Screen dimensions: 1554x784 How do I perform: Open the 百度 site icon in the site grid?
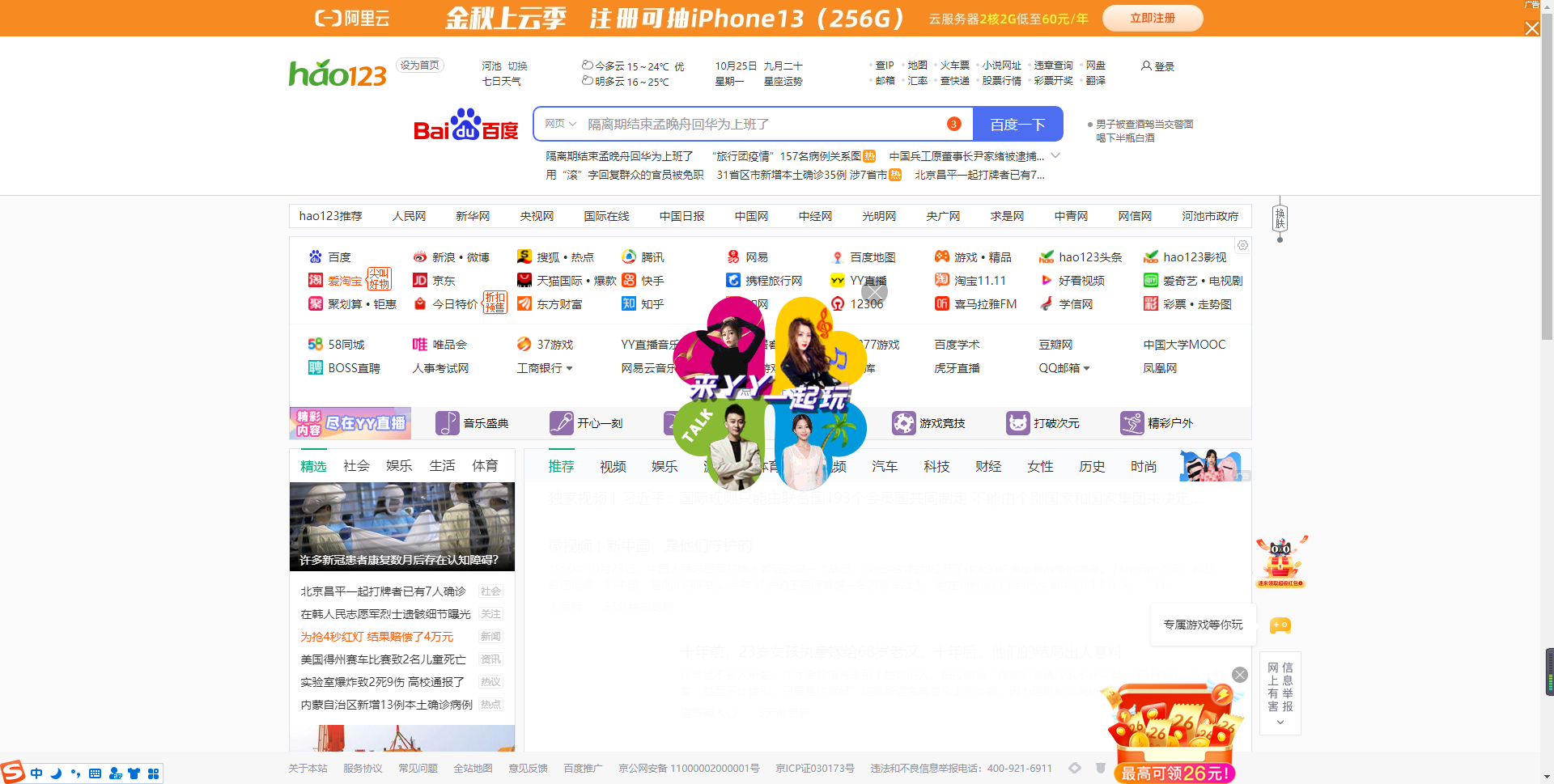pyautogui.click(x=315, y=256)
